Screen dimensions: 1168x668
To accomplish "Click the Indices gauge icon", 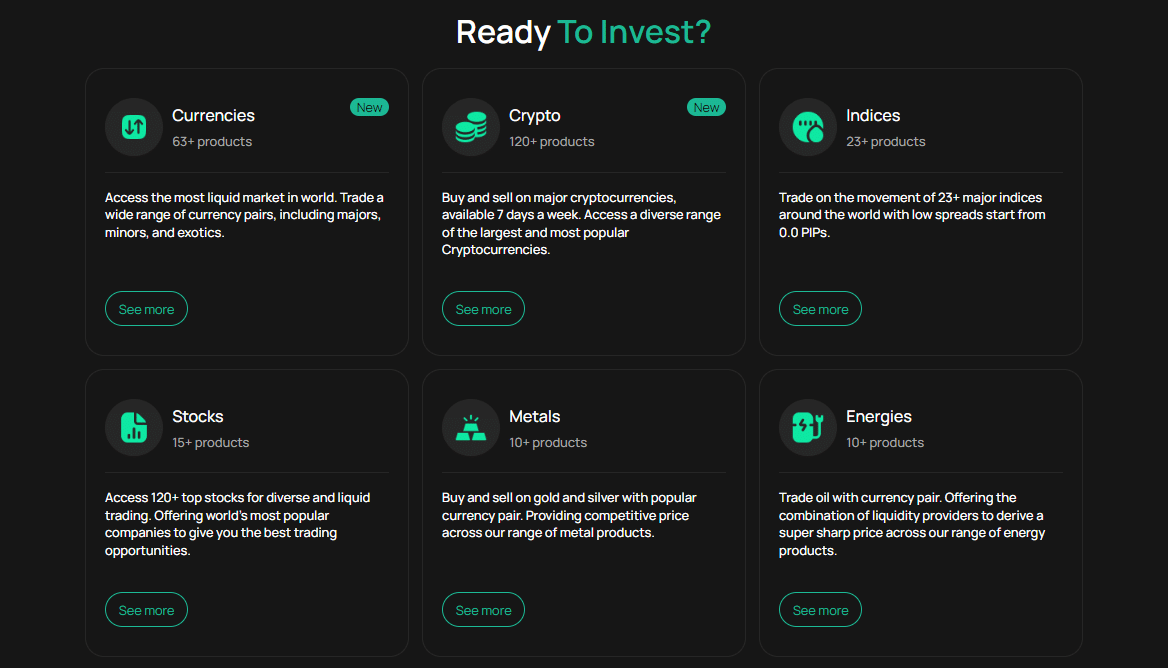I will pos(808,127).
